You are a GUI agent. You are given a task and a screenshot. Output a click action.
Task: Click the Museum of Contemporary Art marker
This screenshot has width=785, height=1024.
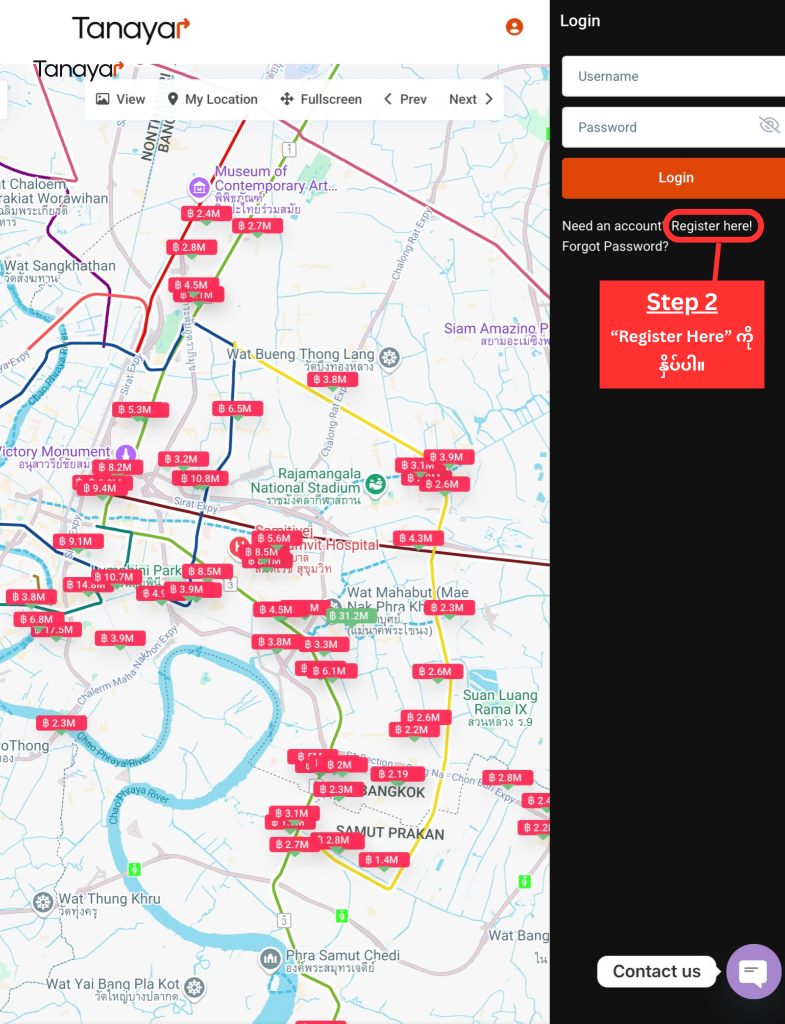click(x=199, y=186)
